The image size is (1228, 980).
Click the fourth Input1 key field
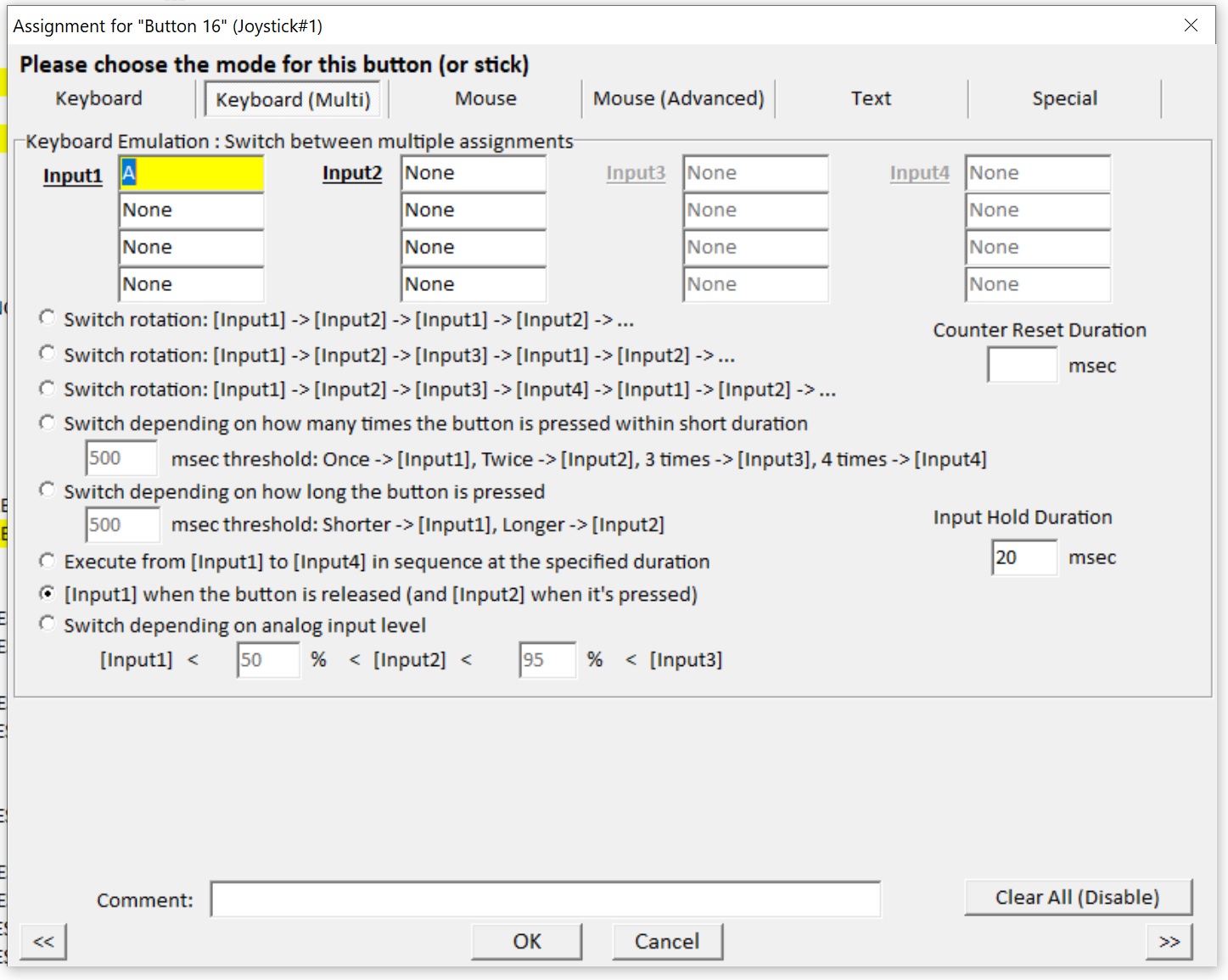coord(192,284)
